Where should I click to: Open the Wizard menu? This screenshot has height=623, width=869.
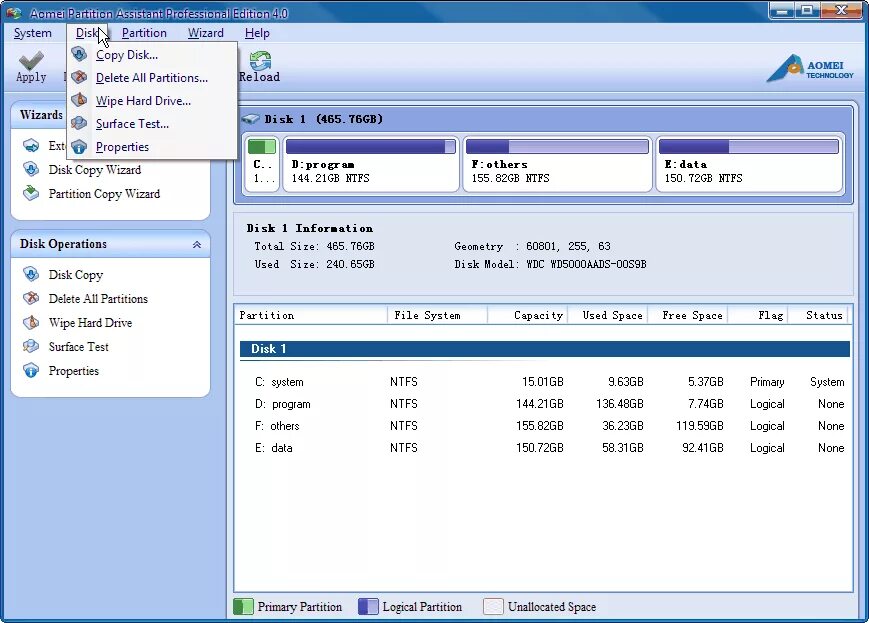point(206,33)
